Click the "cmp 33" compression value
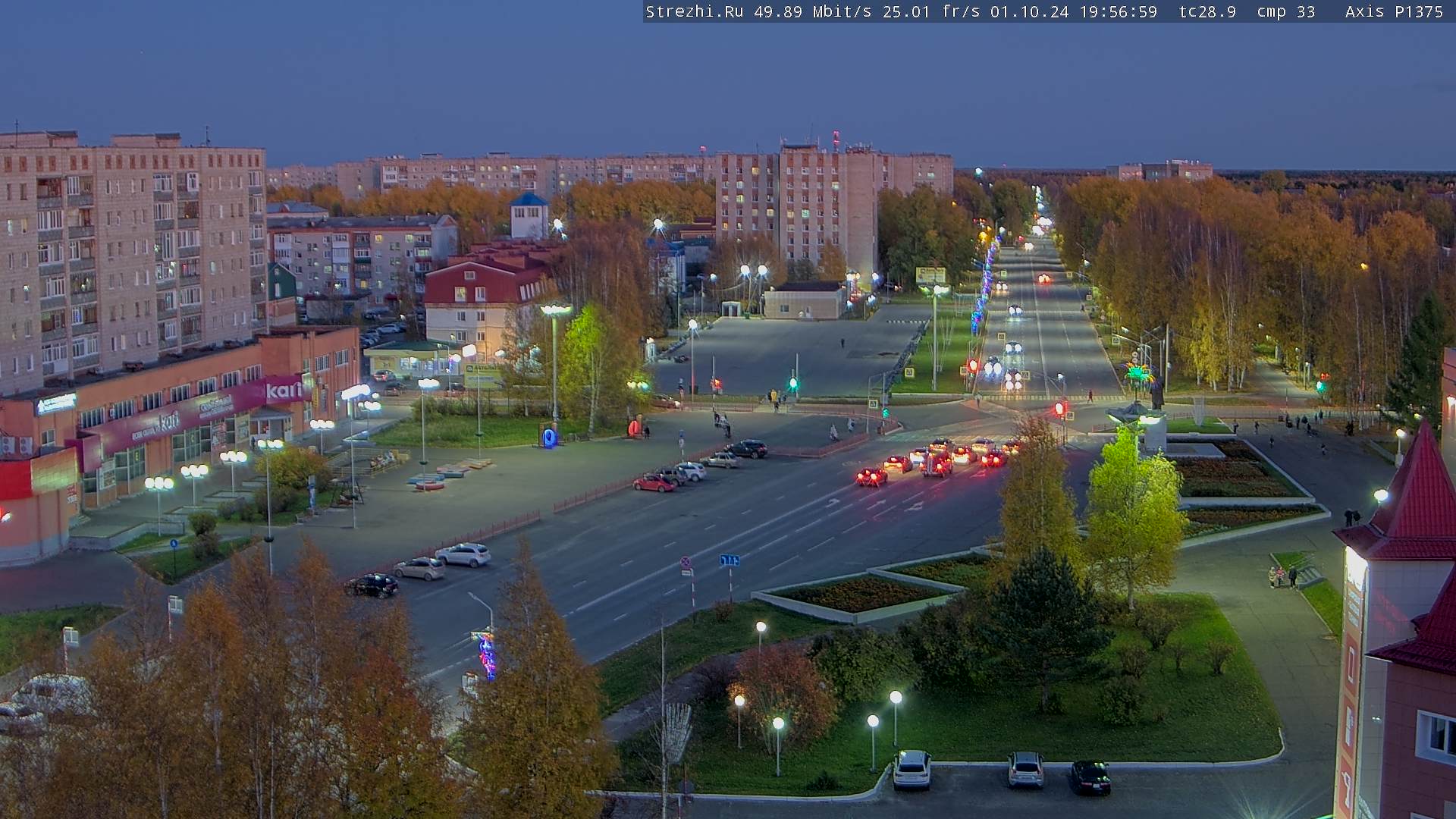Screen dimensions: 1456x819 click(1285, 11)
